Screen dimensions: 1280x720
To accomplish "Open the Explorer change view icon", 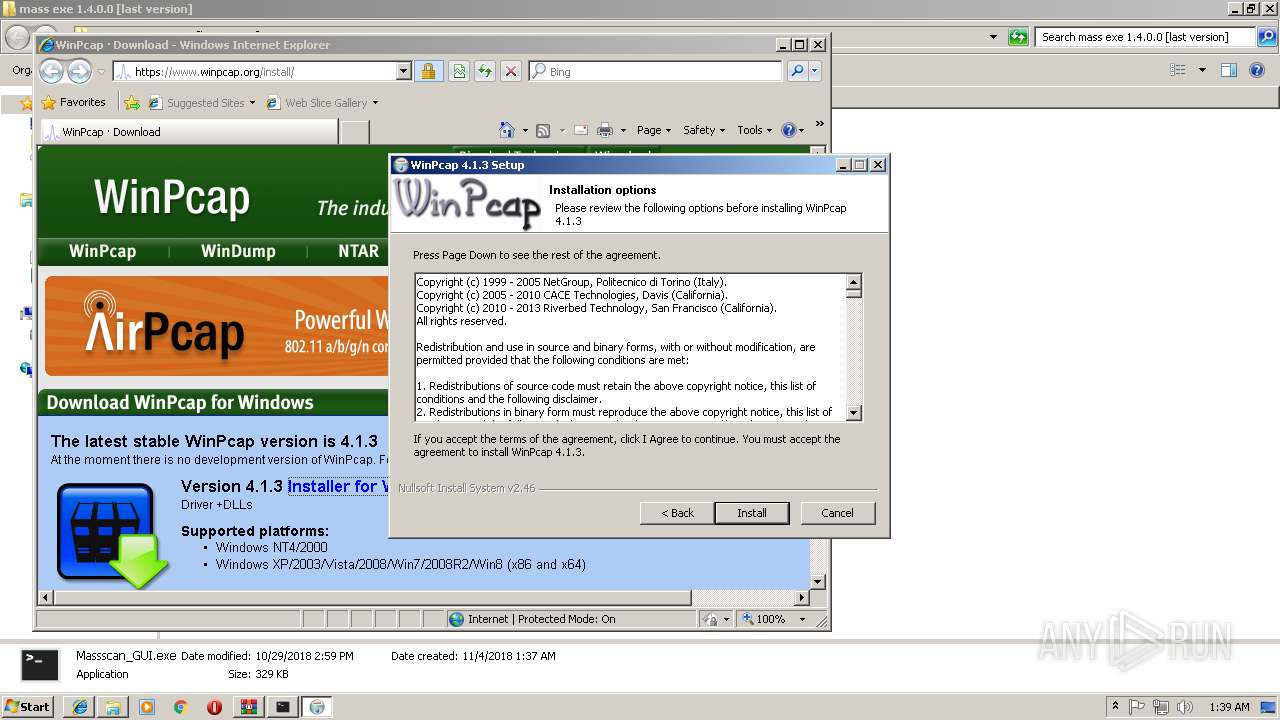I will (x=1178, y=70).
